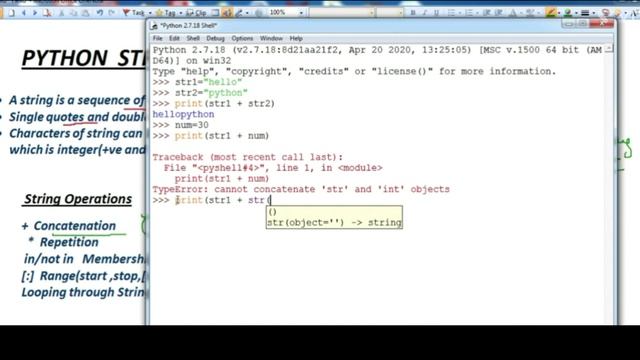Open the File menu in Python Shell
The height and width of the screenshot is (360, 640).
pyautogui.click(x=158, y=38)
